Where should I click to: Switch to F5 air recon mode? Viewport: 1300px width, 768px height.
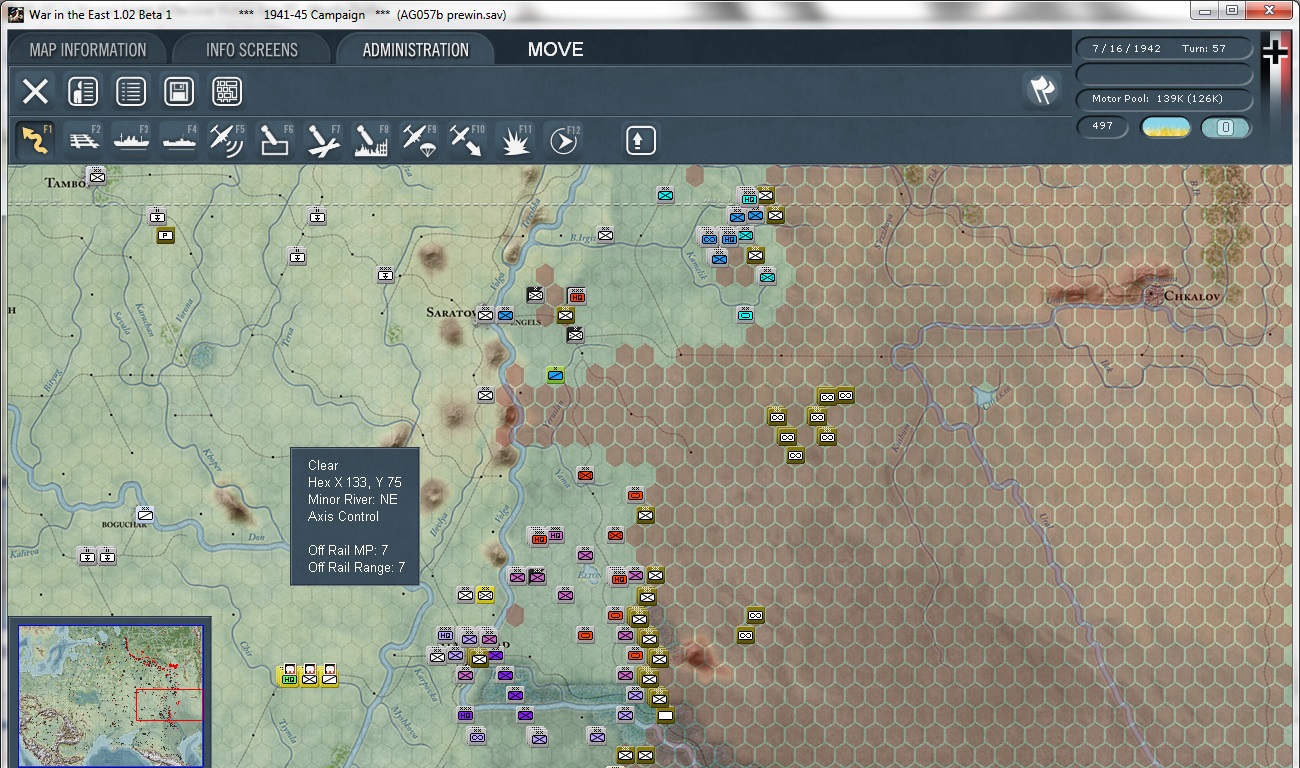click(227, 140)
